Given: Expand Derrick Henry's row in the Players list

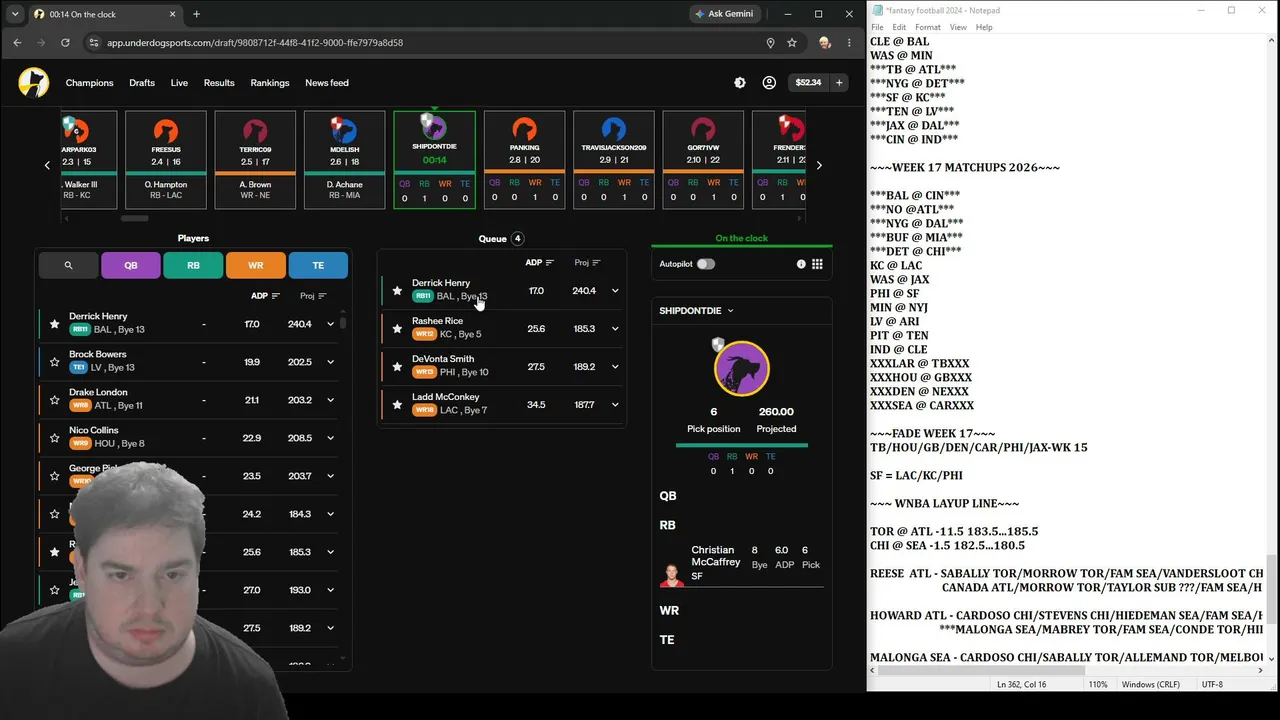Looking at the screenshot, I should [330, 324].
